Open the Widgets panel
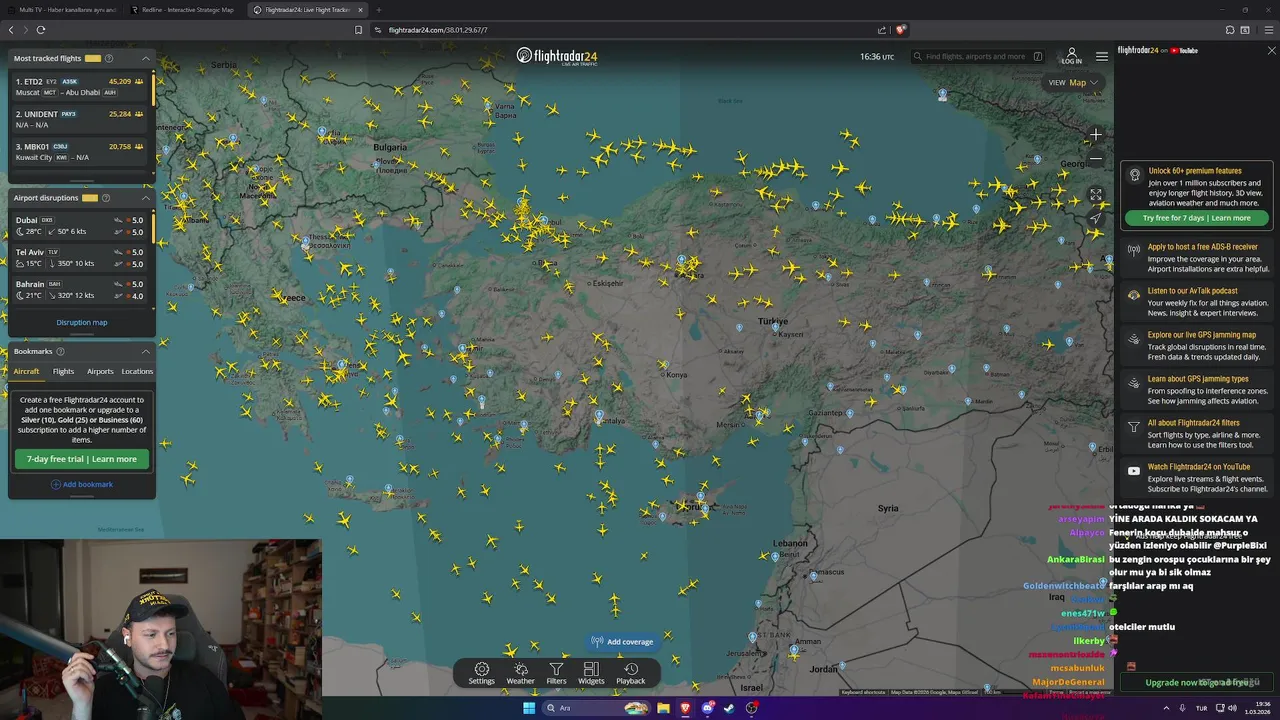 coord(591,673)
